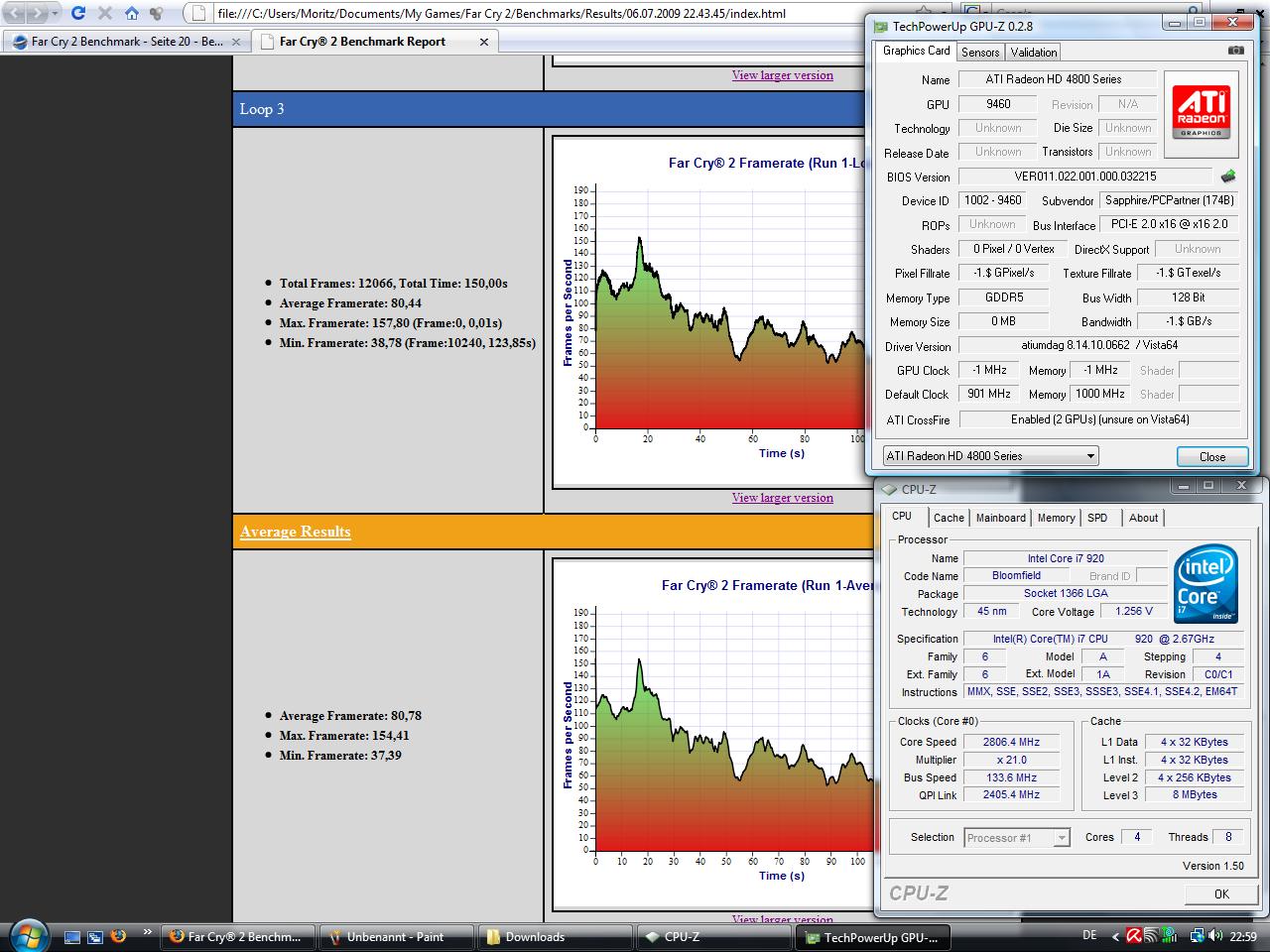
Task: Show hidden tray icons arrow
Action: (x=1116, y=936)
